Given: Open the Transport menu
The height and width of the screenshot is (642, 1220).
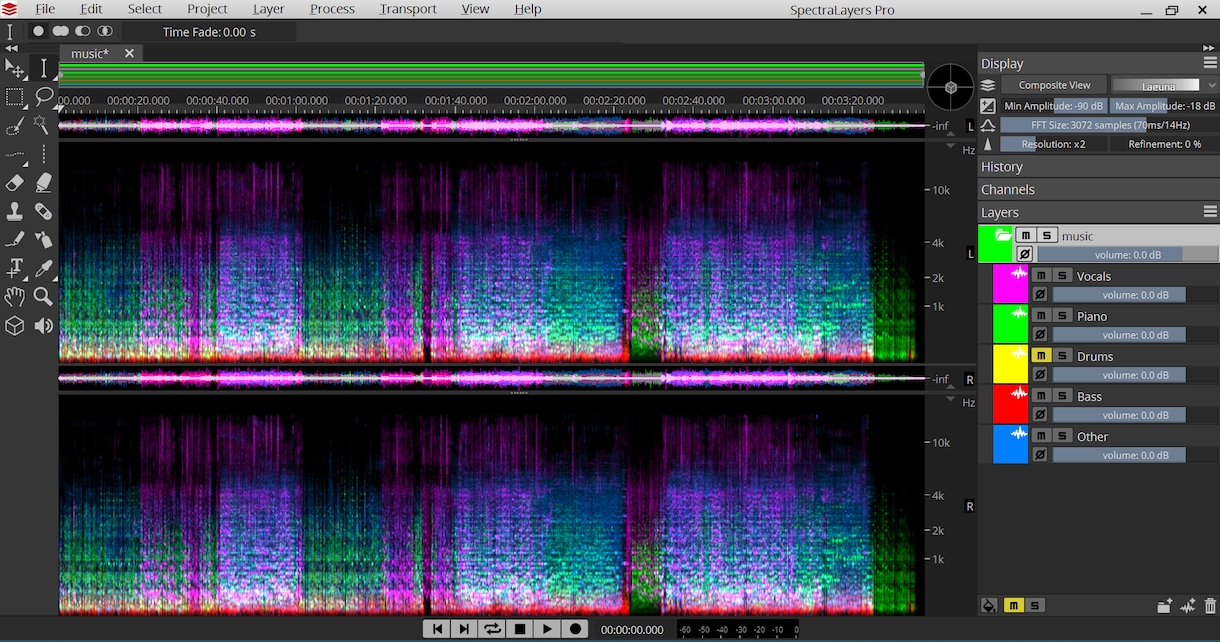Looking at the screenshot, I should 407,9.
